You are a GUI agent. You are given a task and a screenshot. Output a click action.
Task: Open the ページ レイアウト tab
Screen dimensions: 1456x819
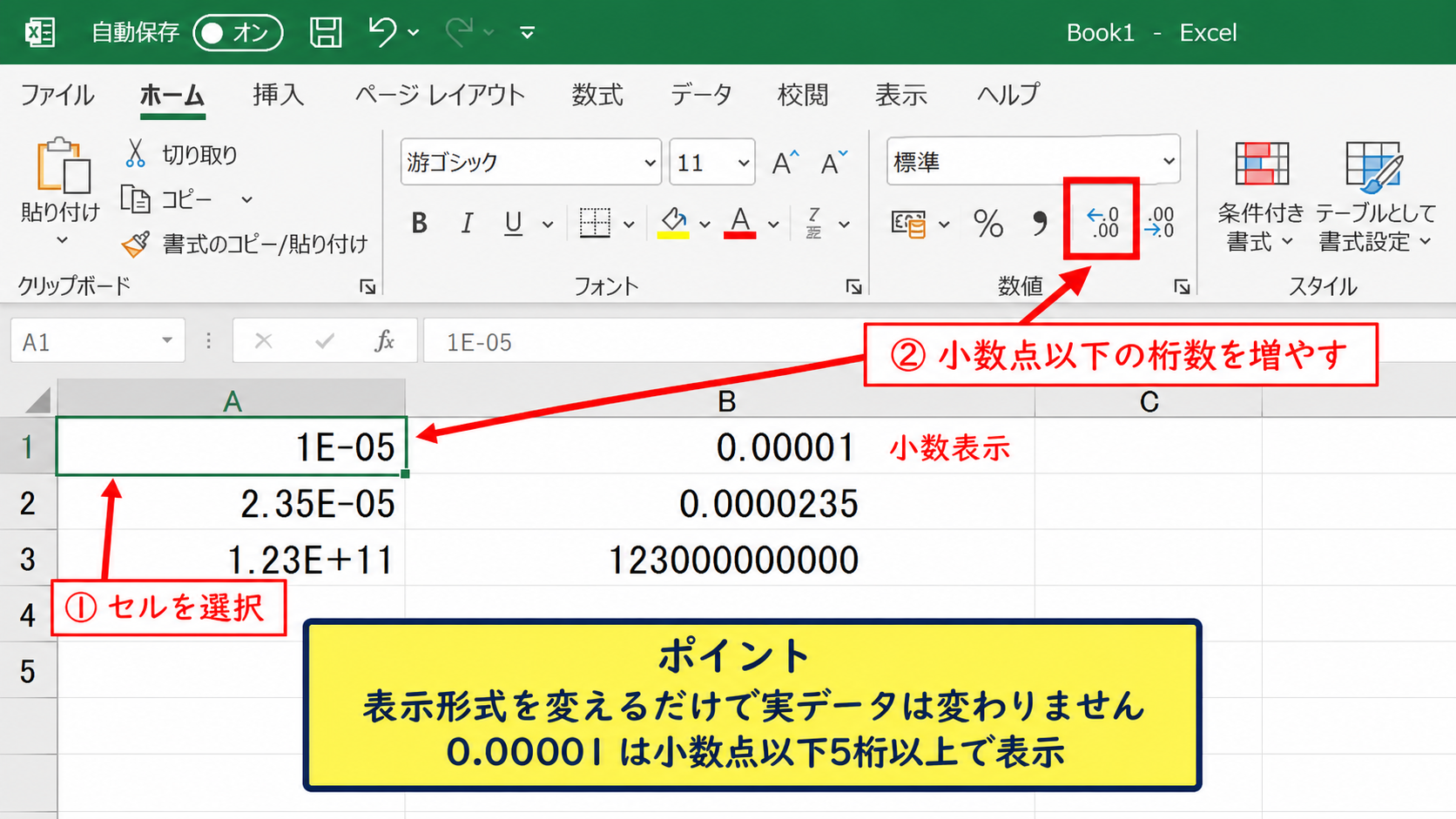pyautogui.click(x=440, y=95)
